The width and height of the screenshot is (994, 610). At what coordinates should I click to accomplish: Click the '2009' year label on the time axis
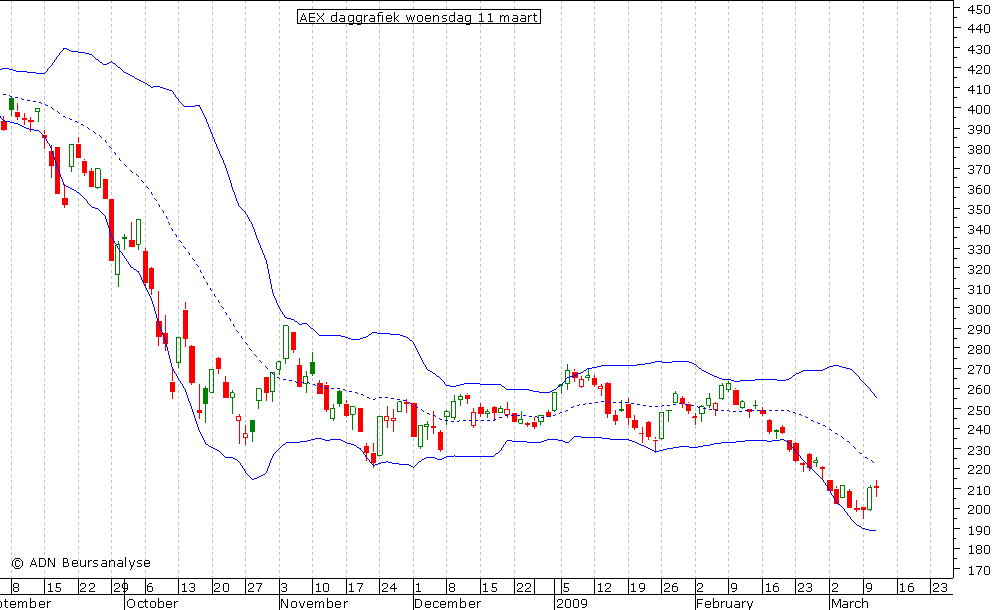[572, 603]
